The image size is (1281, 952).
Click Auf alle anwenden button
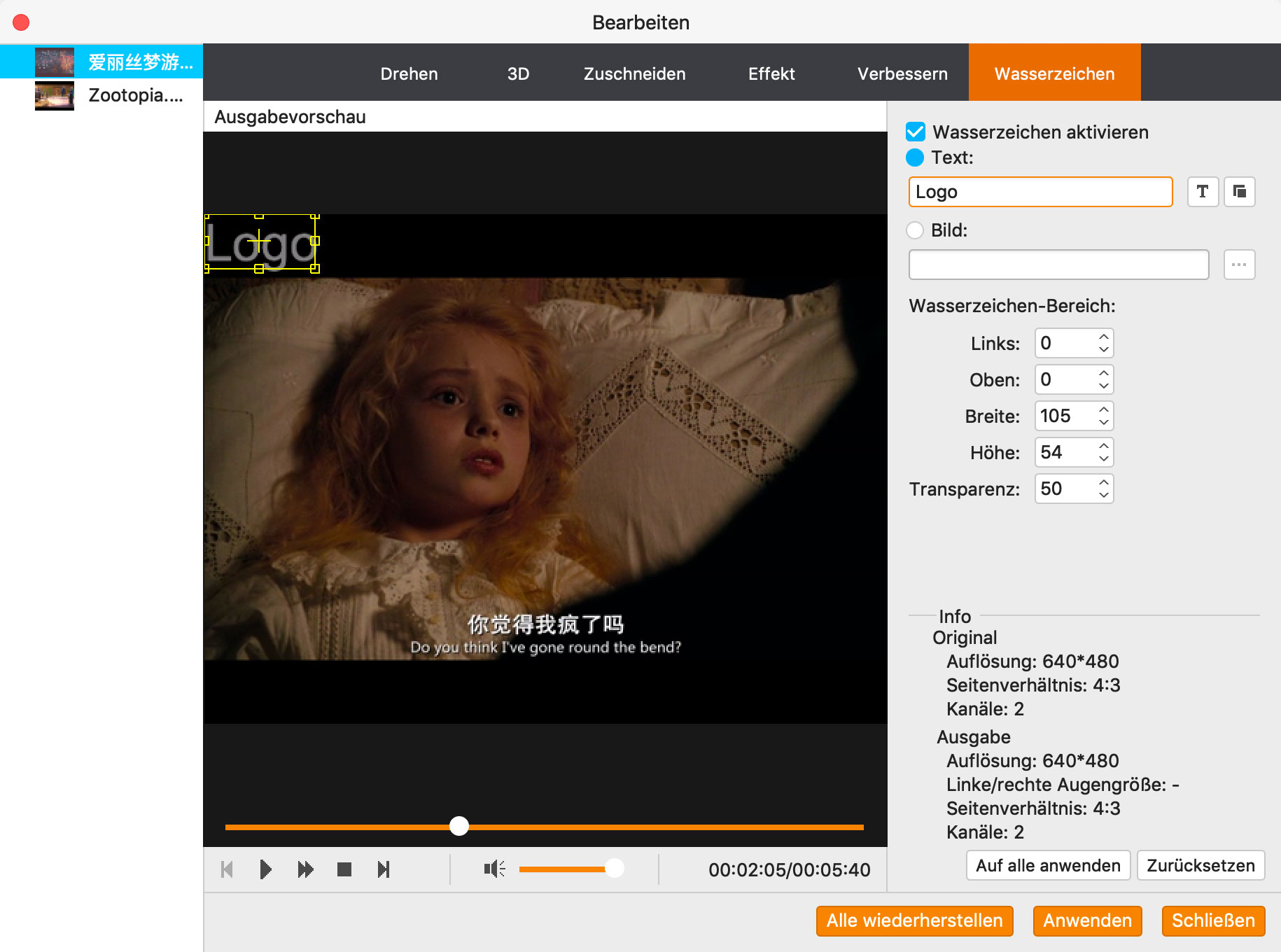tap(1048, 866)
